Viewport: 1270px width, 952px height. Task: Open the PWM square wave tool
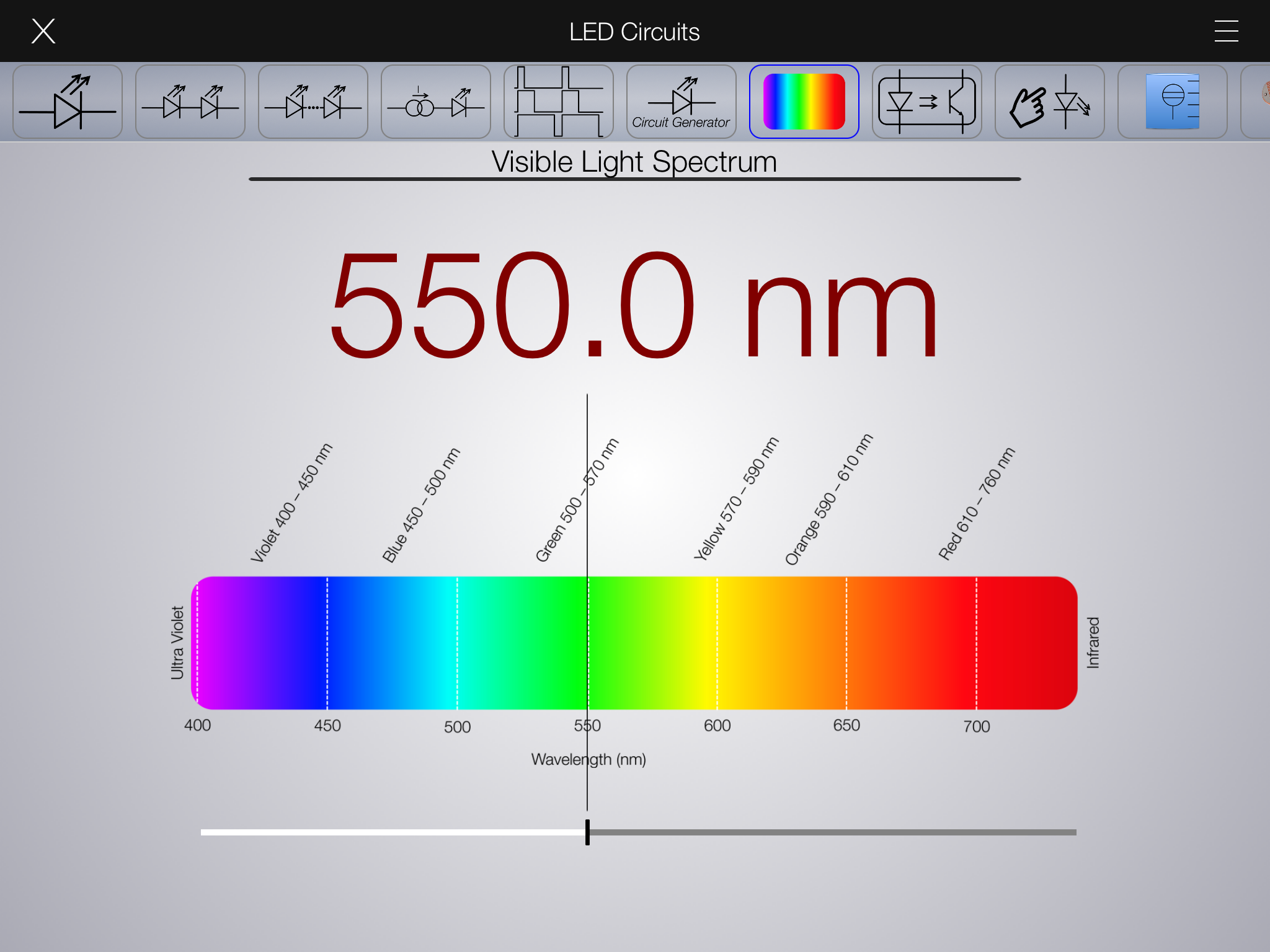click(559, 102)
